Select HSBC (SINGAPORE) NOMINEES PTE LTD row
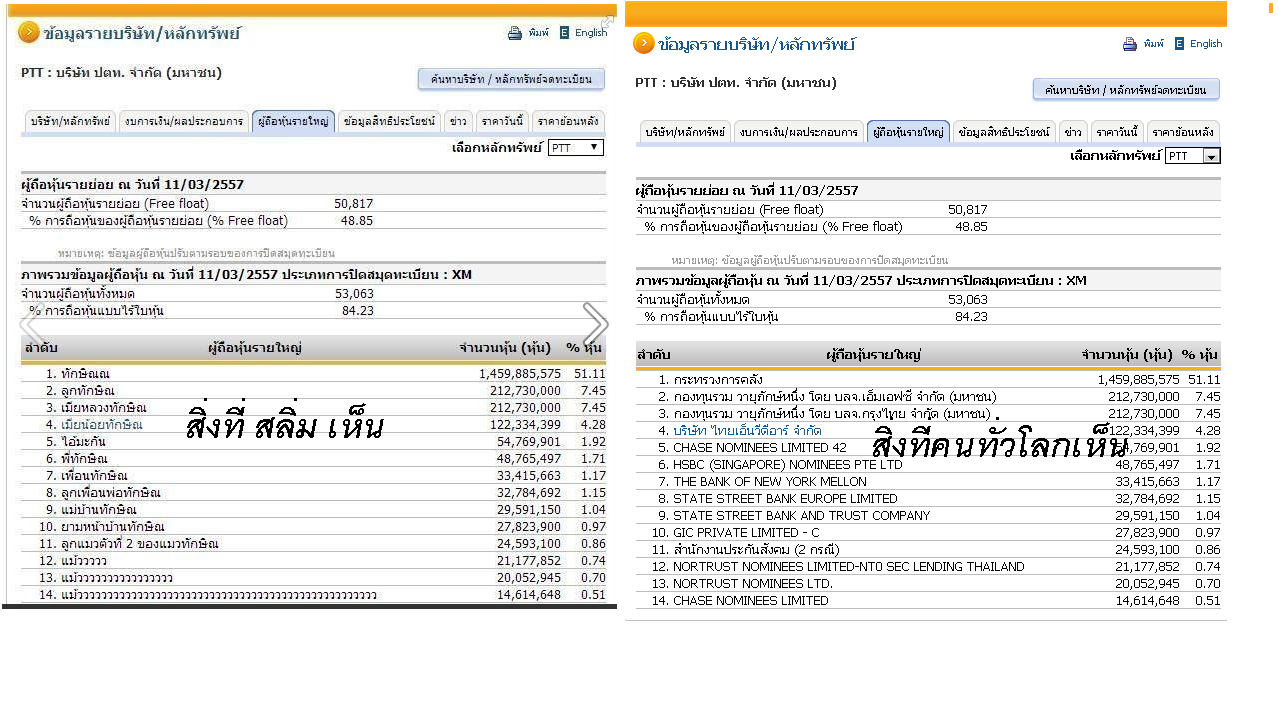The width and height of the screenshot is (1278, 724). (928, 464)
